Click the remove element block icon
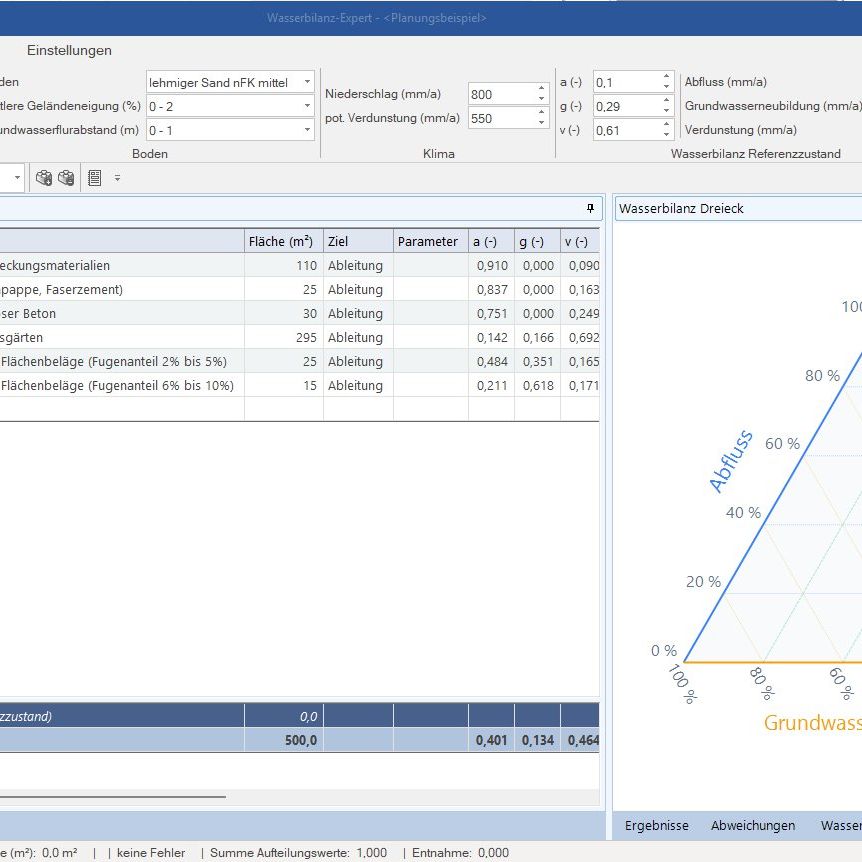 click(x=66, y=178)
